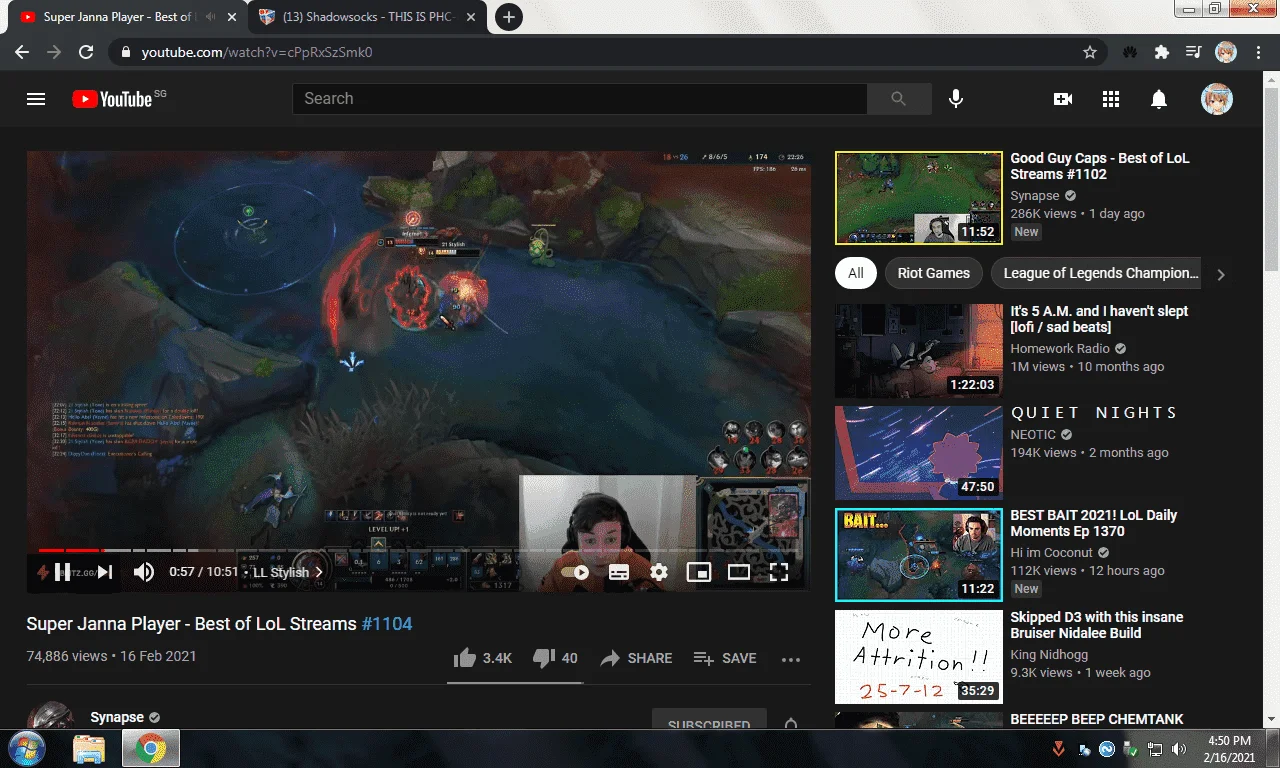
Task: Open Good Guy Caps video title
Action: click(x=1100, y=166)
